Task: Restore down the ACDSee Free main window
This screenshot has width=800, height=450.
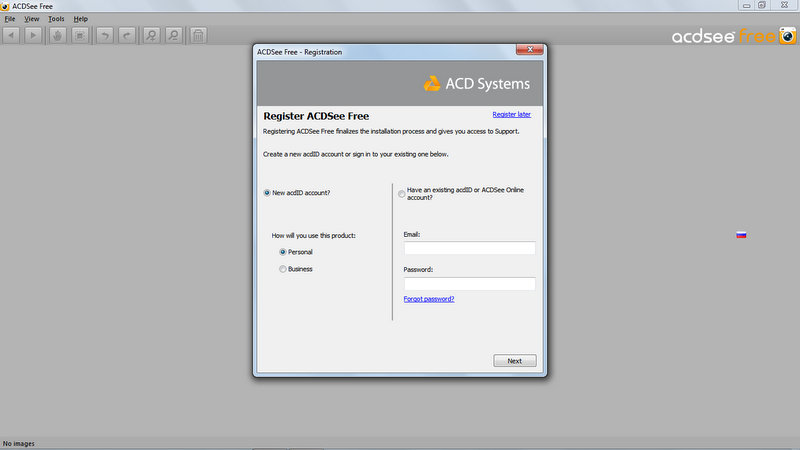Action: tap(762, 5)
